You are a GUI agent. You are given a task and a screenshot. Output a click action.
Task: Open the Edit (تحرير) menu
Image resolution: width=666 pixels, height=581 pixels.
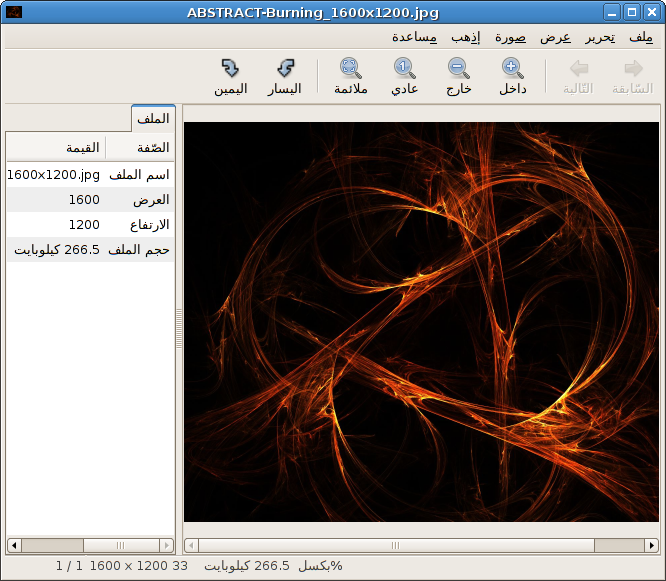click(600, 37)
